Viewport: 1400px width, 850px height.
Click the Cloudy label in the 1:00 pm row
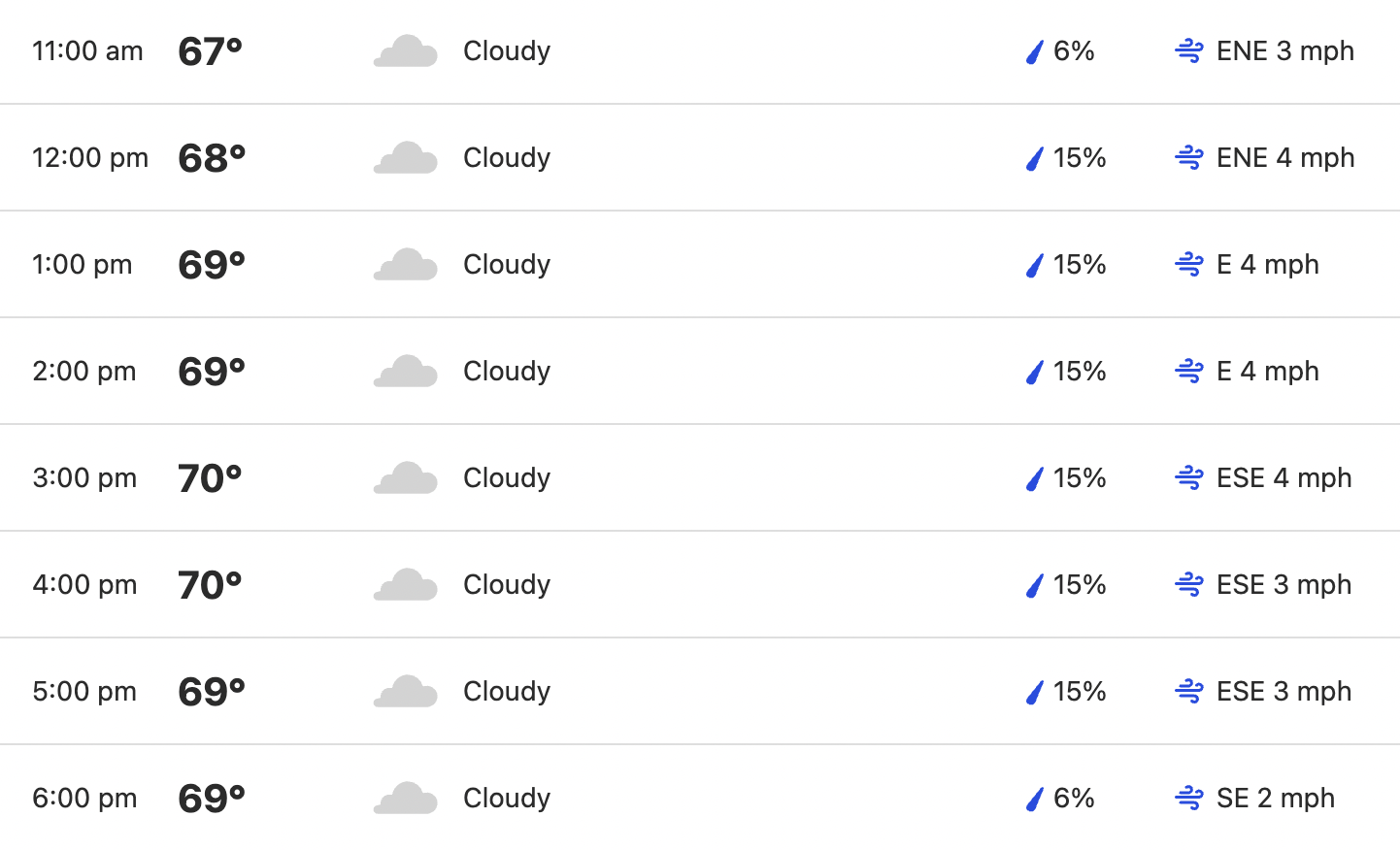point(507,265)
